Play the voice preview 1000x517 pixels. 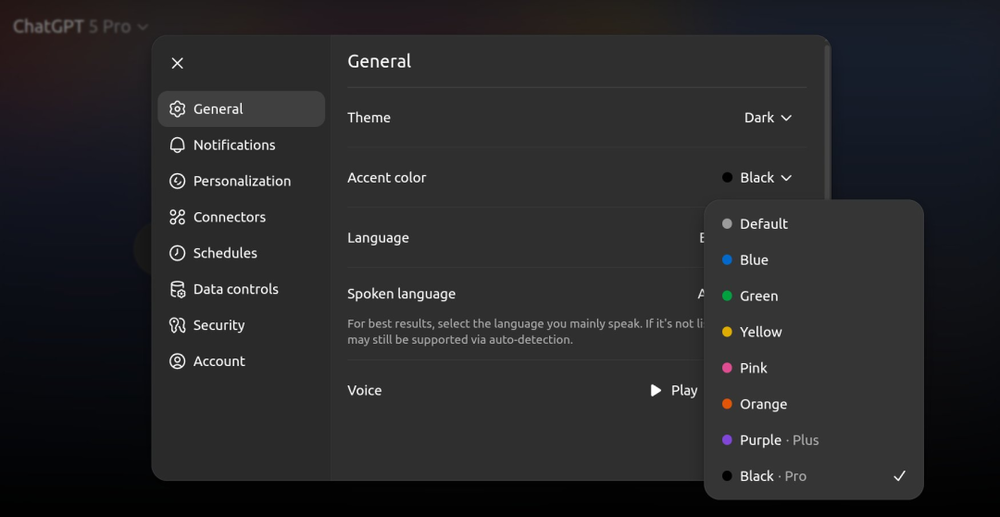673,390
